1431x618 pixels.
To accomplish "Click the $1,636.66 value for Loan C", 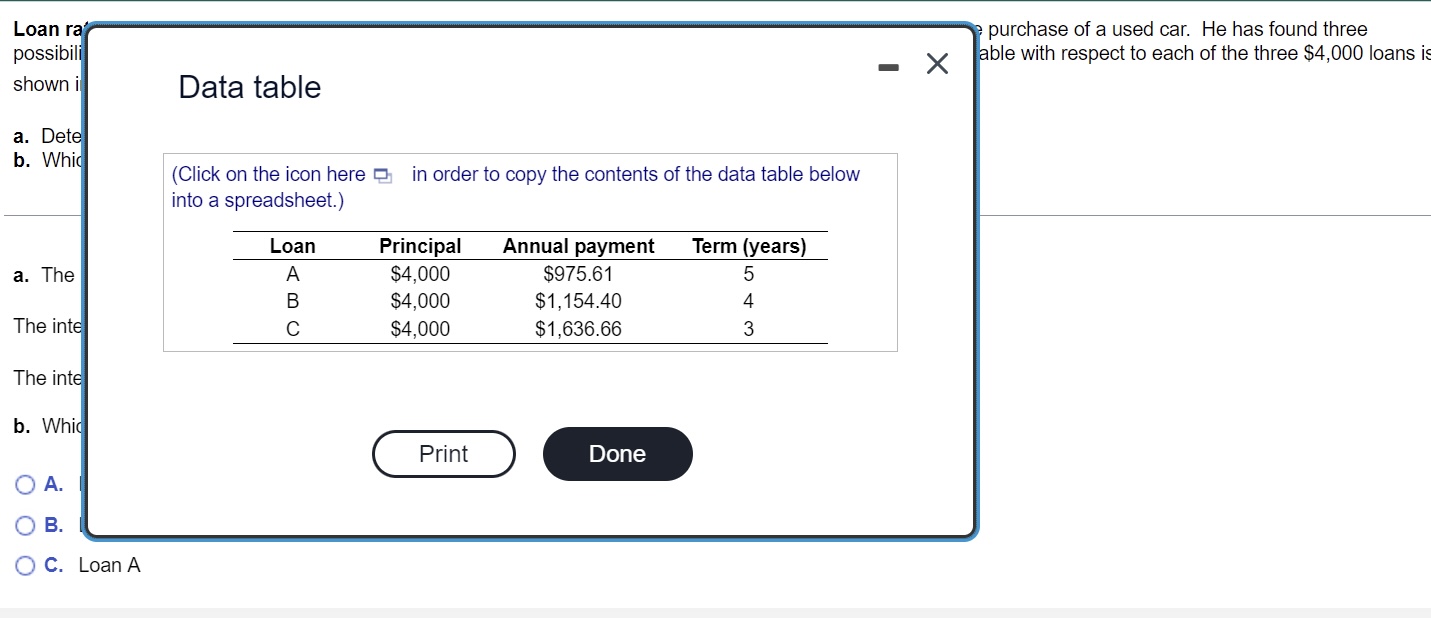I will tap(578, 328).
